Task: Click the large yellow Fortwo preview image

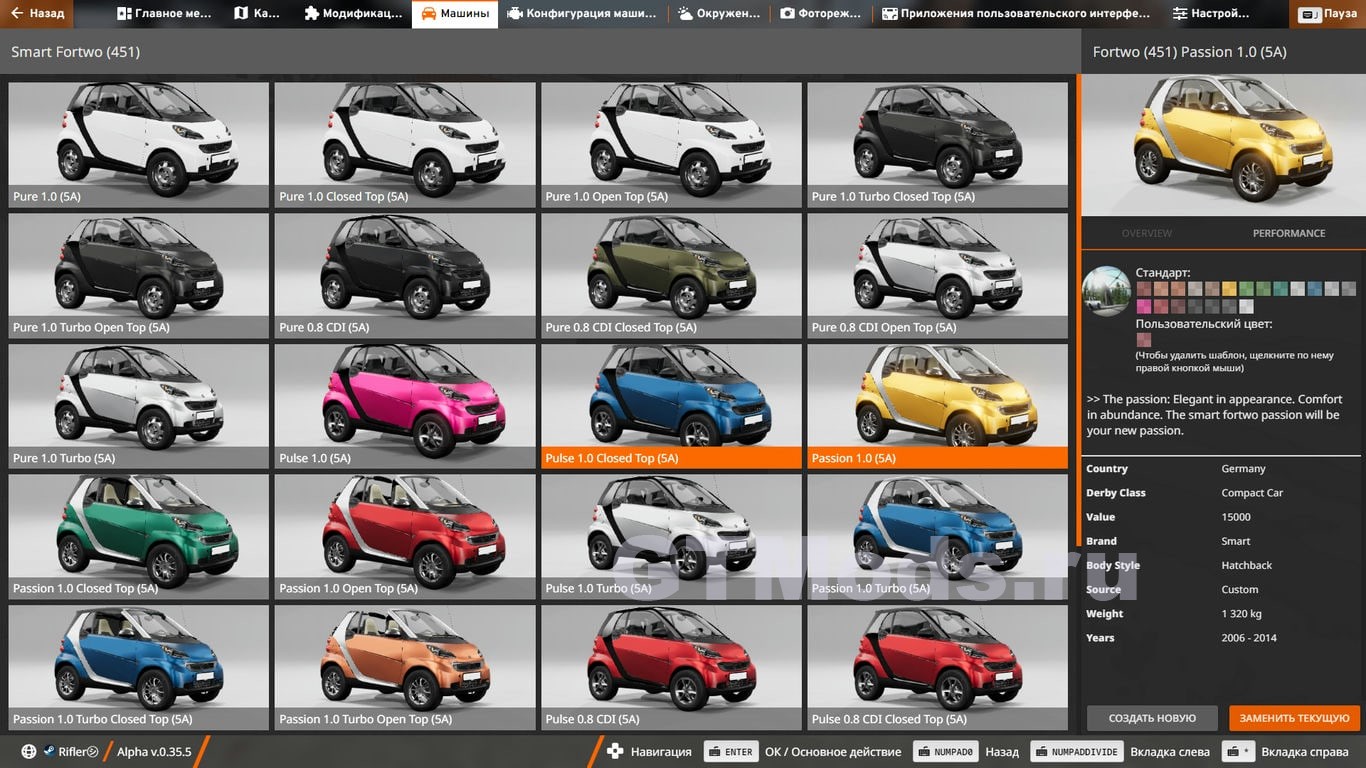Action: (1223, 144)
